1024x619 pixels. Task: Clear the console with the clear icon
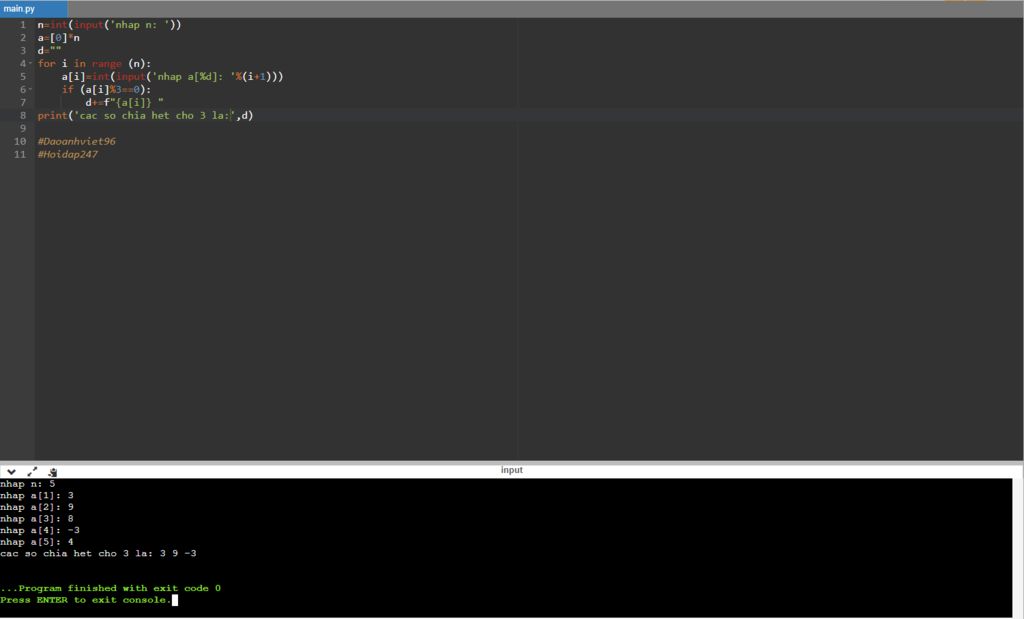(52, 471)
